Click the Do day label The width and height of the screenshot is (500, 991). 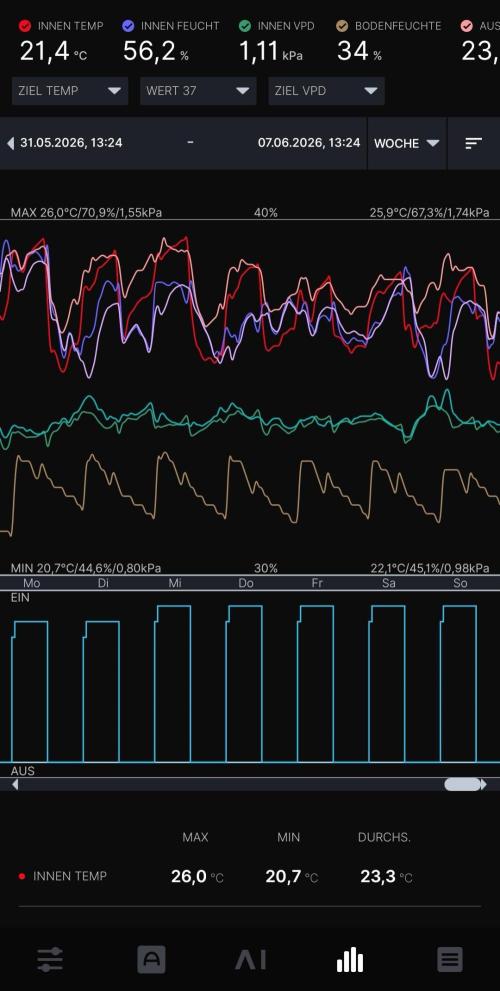click(246, 583)
